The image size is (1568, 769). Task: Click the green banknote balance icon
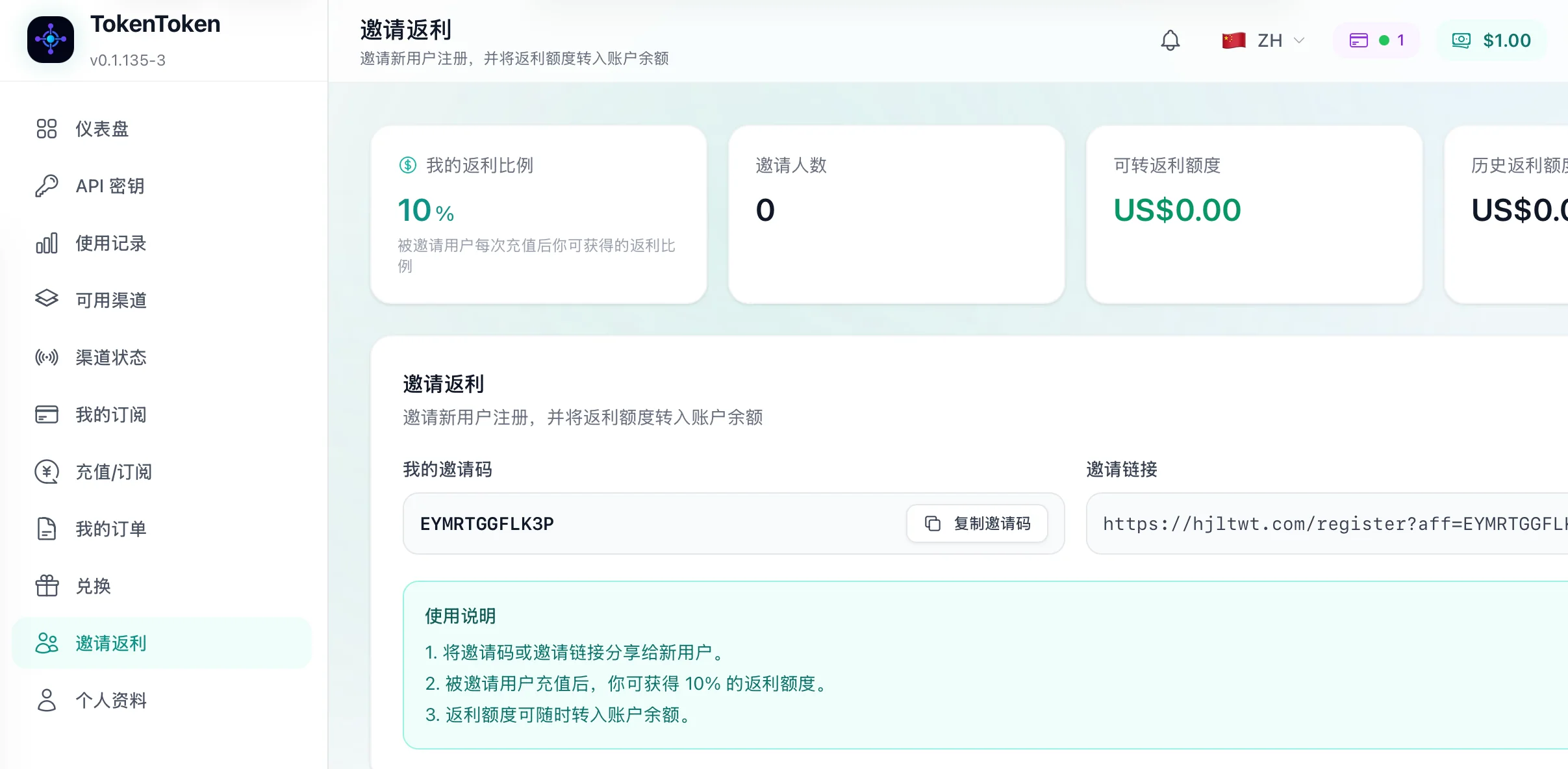point(1461,40)
